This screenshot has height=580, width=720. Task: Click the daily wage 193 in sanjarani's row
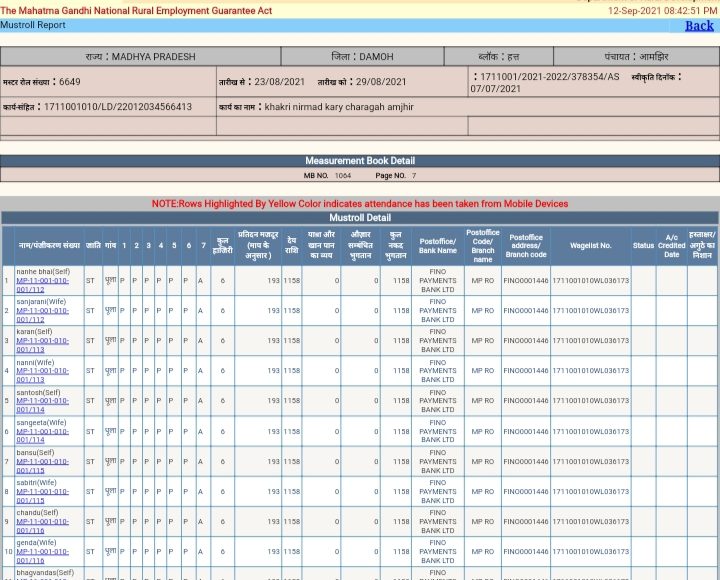[274, 310]
